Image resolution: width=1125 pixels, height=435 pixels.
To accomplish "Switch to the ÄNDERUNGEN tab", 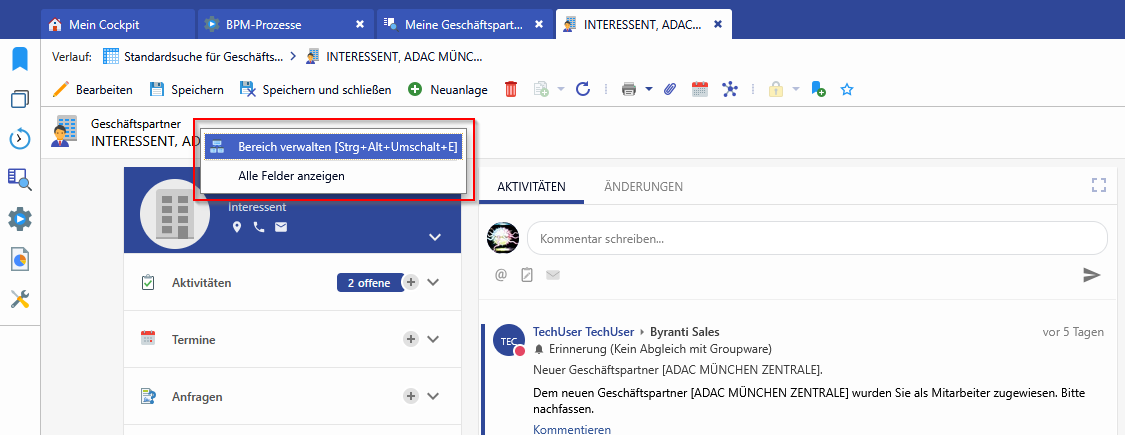I will coord(644,186).
